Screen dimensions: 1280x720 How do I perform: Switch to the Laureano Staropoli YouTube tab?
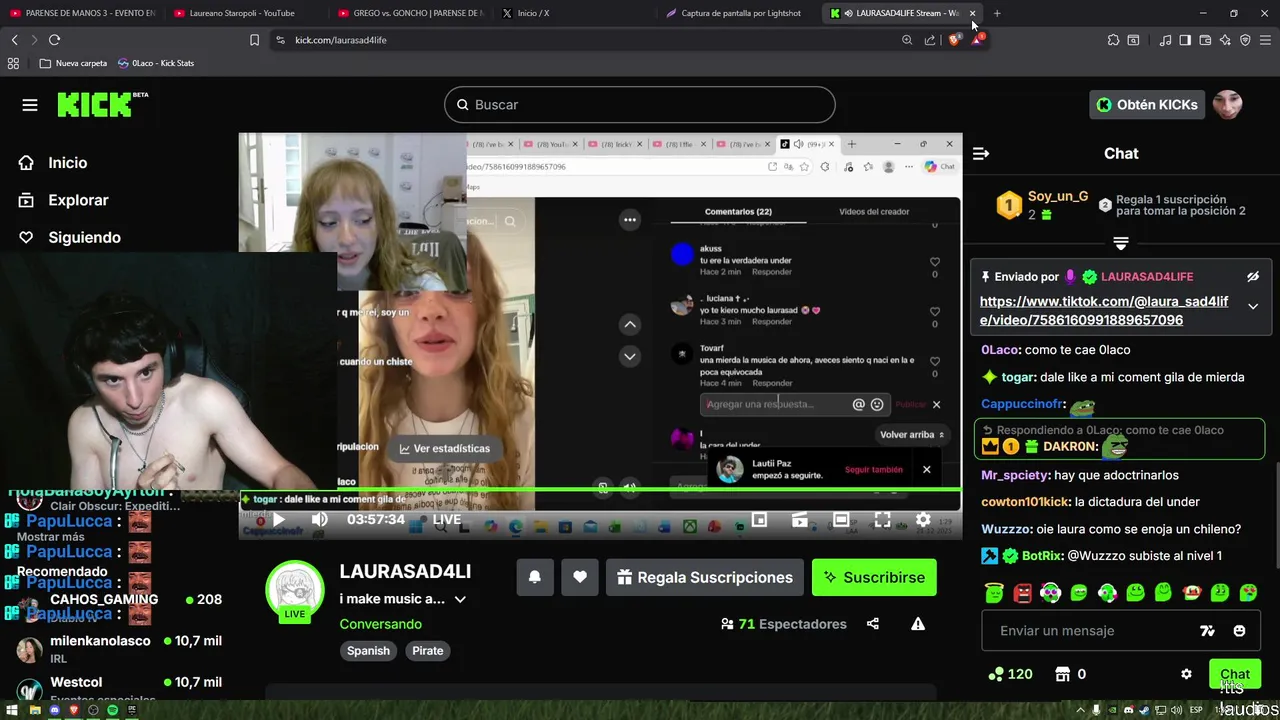[241, 13]
